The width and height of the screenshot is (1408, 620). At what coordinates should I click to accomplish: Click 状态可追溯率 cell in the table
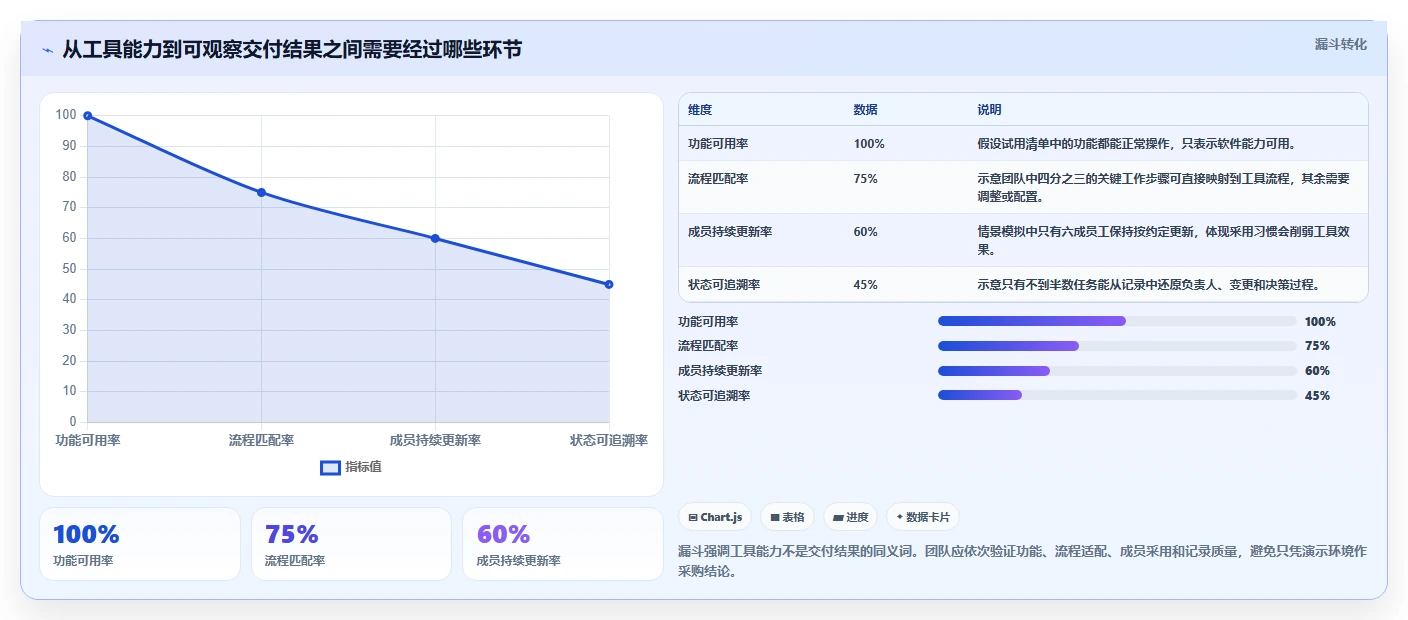(x=724, y=285)
